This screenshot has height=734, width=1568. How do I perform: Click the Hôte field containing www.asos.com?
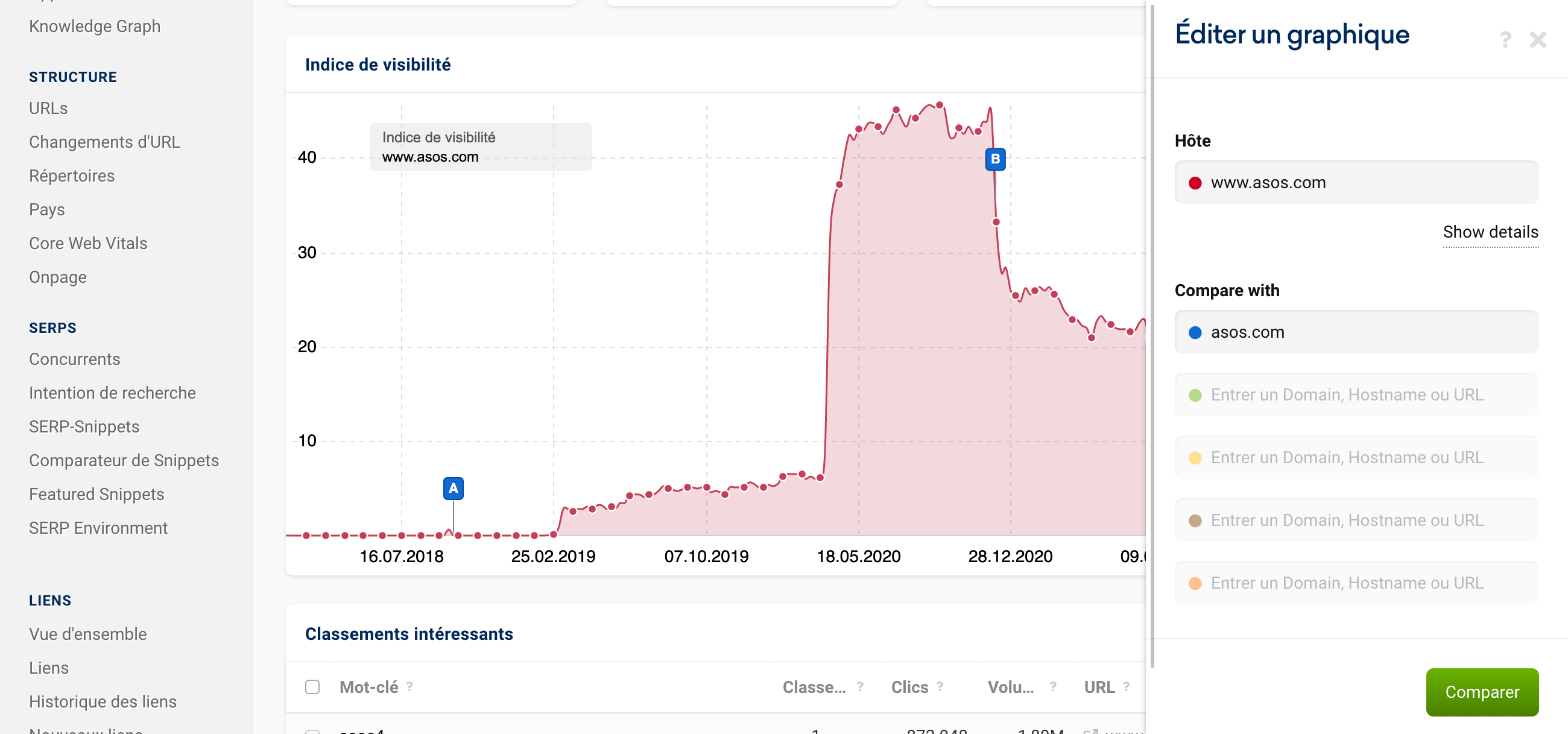point(1356,183)
